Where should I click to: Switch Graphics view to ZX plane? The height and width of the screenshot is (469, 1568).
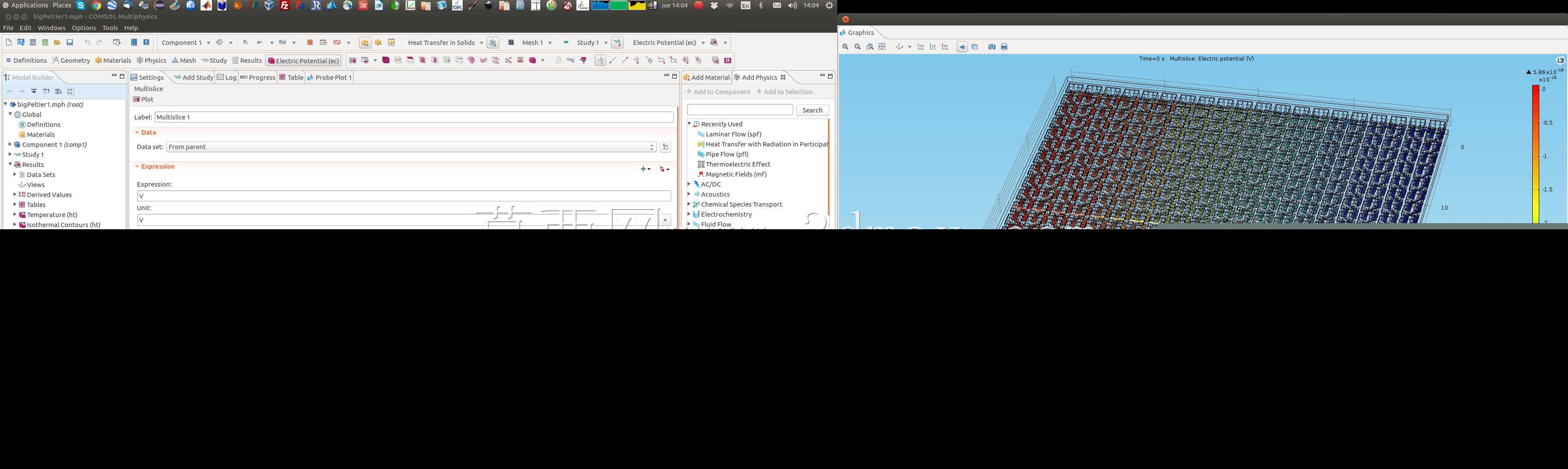click(x=945, y=47)
